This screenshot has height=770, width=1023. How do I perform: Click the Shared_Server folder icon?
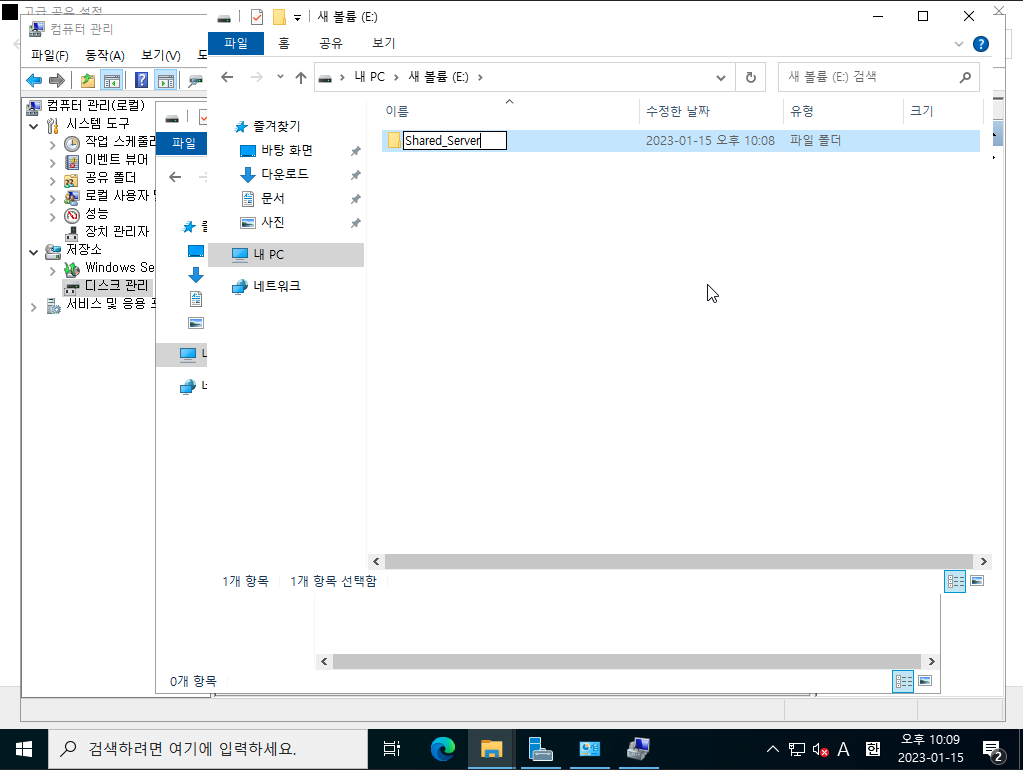[x=393, y=140]
